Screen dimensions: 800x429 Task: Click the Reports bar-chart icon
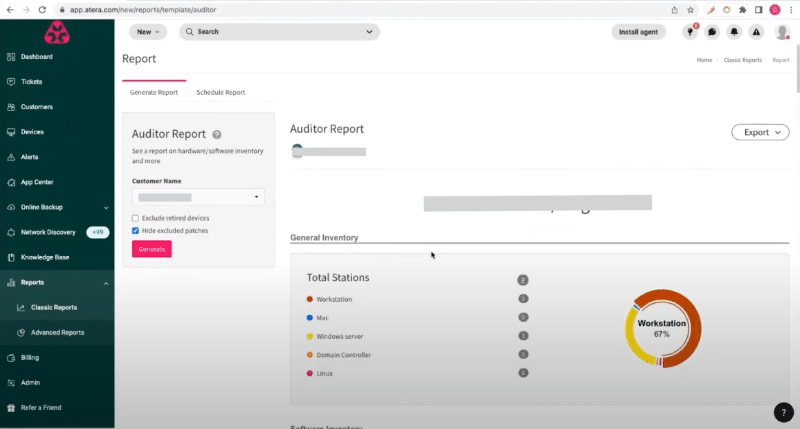pyautogui.click(x=11, y=283)
